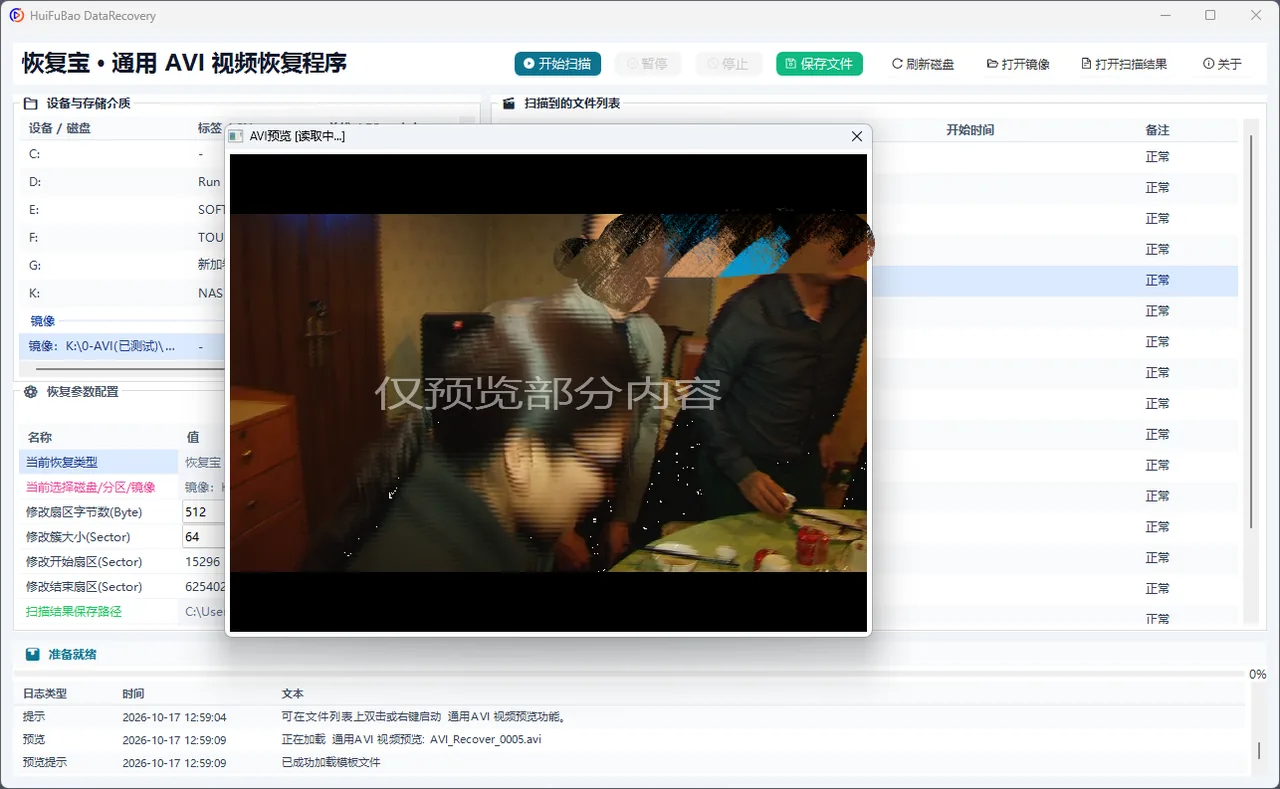Screen dimensions: 1280x789
Task: Select the highlighted blue row in file list
Action: (x=1054, y=280)
